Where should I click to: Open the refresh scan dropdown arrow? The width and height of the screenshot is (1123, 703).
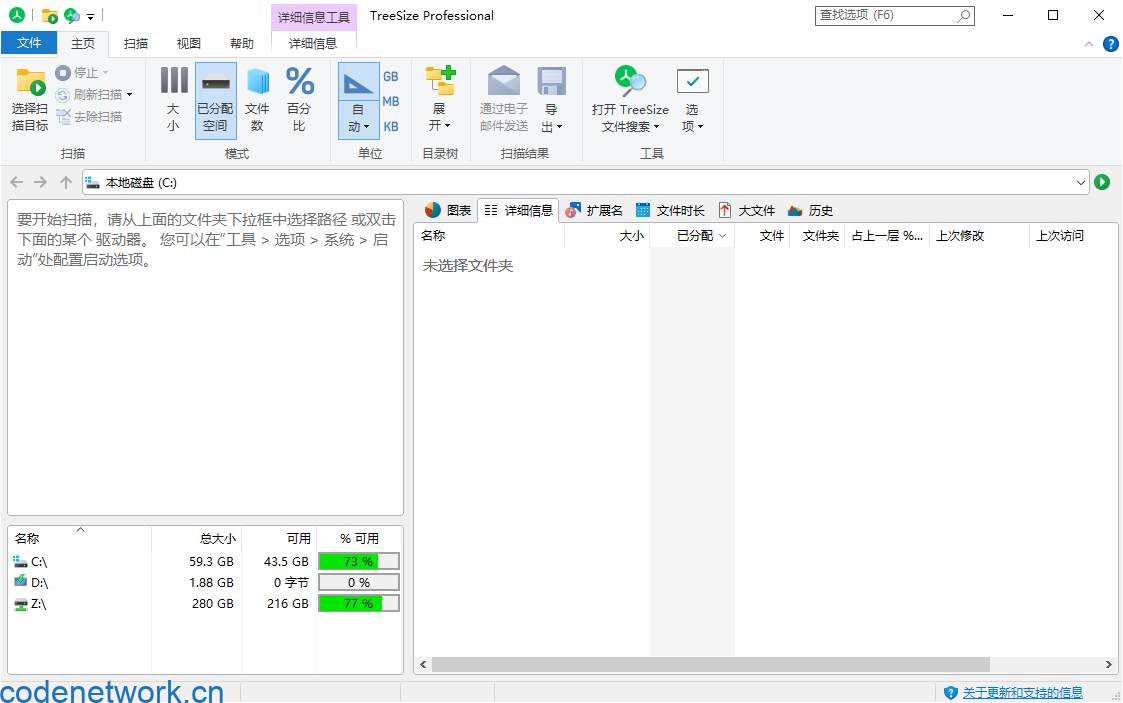coord(130,95)
